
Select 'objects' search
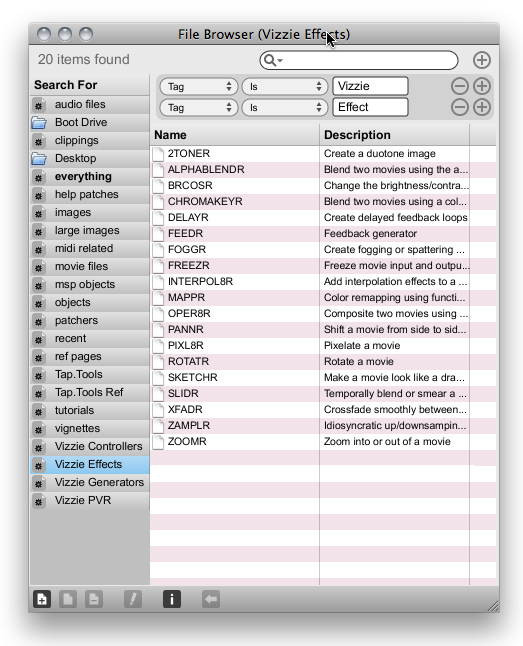coord(90,302)
